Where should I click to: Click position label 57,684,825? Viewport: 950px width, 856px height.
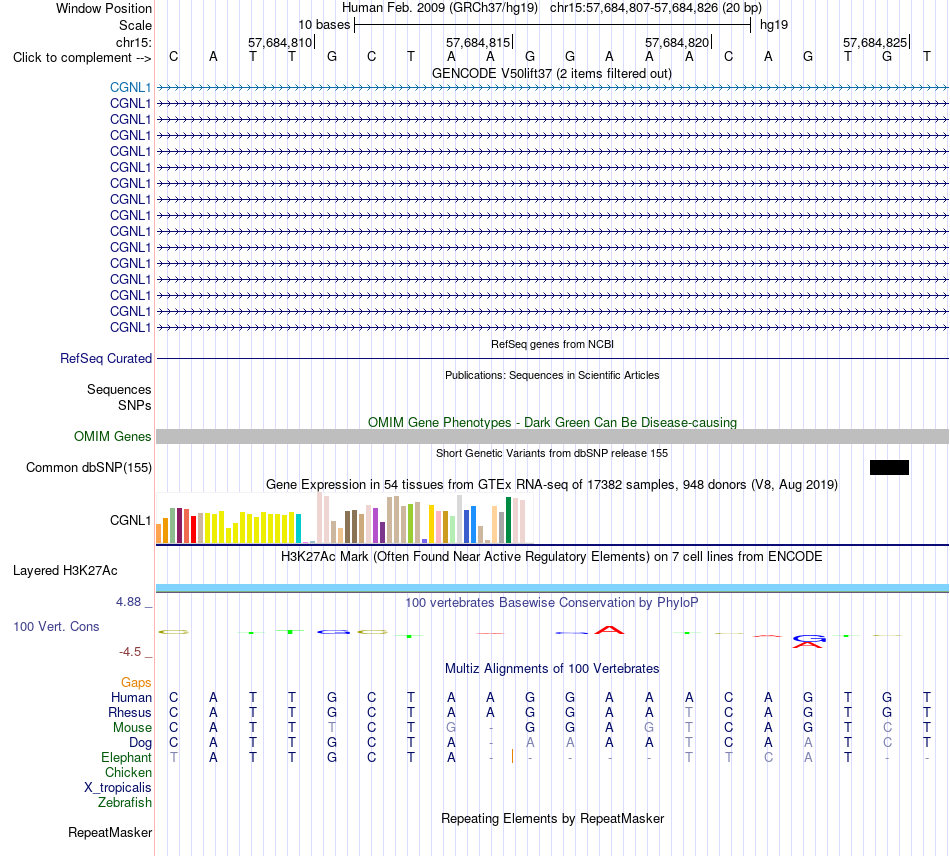(875, 42)
